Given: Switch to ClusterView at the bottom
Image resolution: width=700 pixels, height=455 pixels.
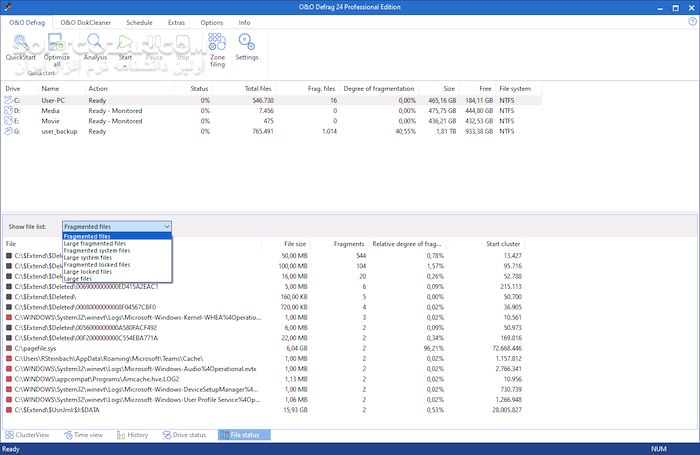Looking at the screenshot, I should (27, 434).
